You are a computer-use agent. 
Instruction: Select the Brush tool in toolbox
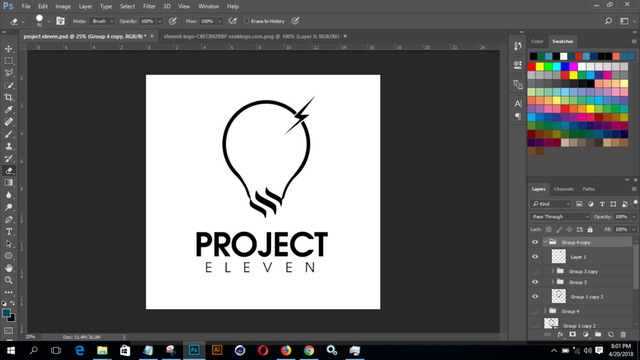(x=9, y=134)
